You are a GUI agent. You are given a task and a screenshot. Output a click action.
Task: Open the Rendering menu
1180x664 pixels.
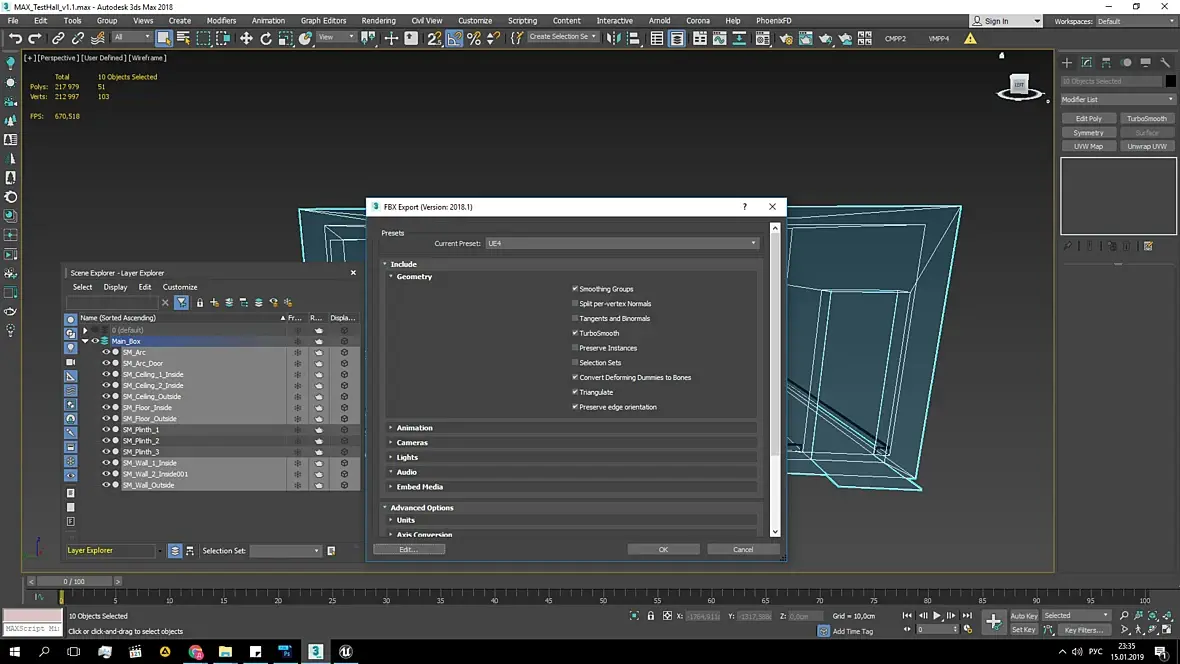[378, 20]
